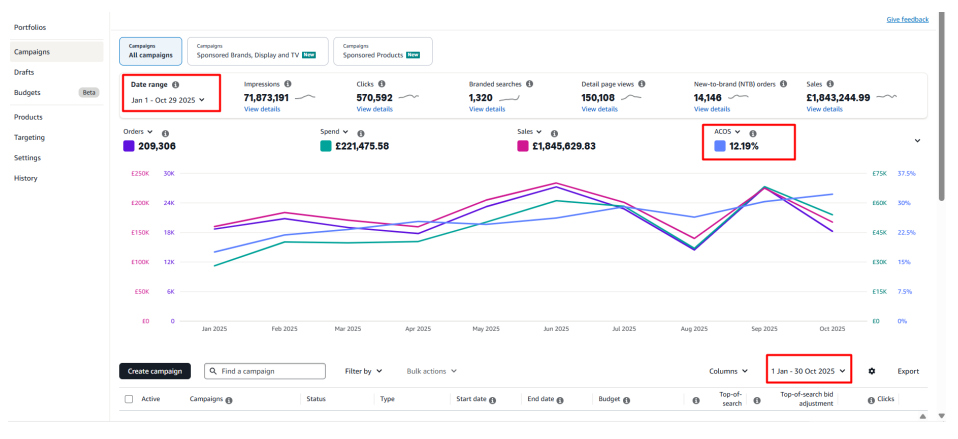
Task: Expand the Columns dropdown
Action: pos(728,371)
